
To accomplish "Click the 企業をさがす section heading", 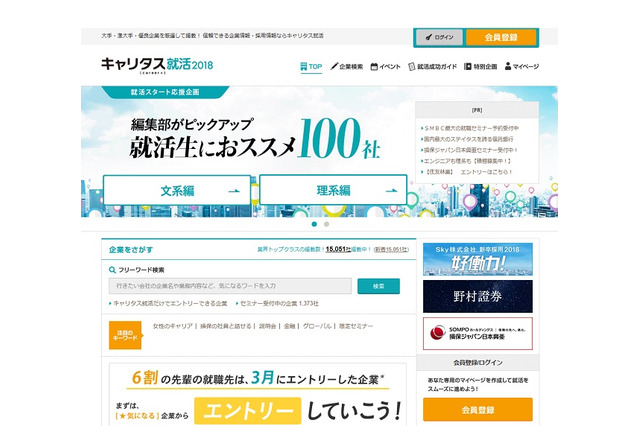I will (131, 250).
